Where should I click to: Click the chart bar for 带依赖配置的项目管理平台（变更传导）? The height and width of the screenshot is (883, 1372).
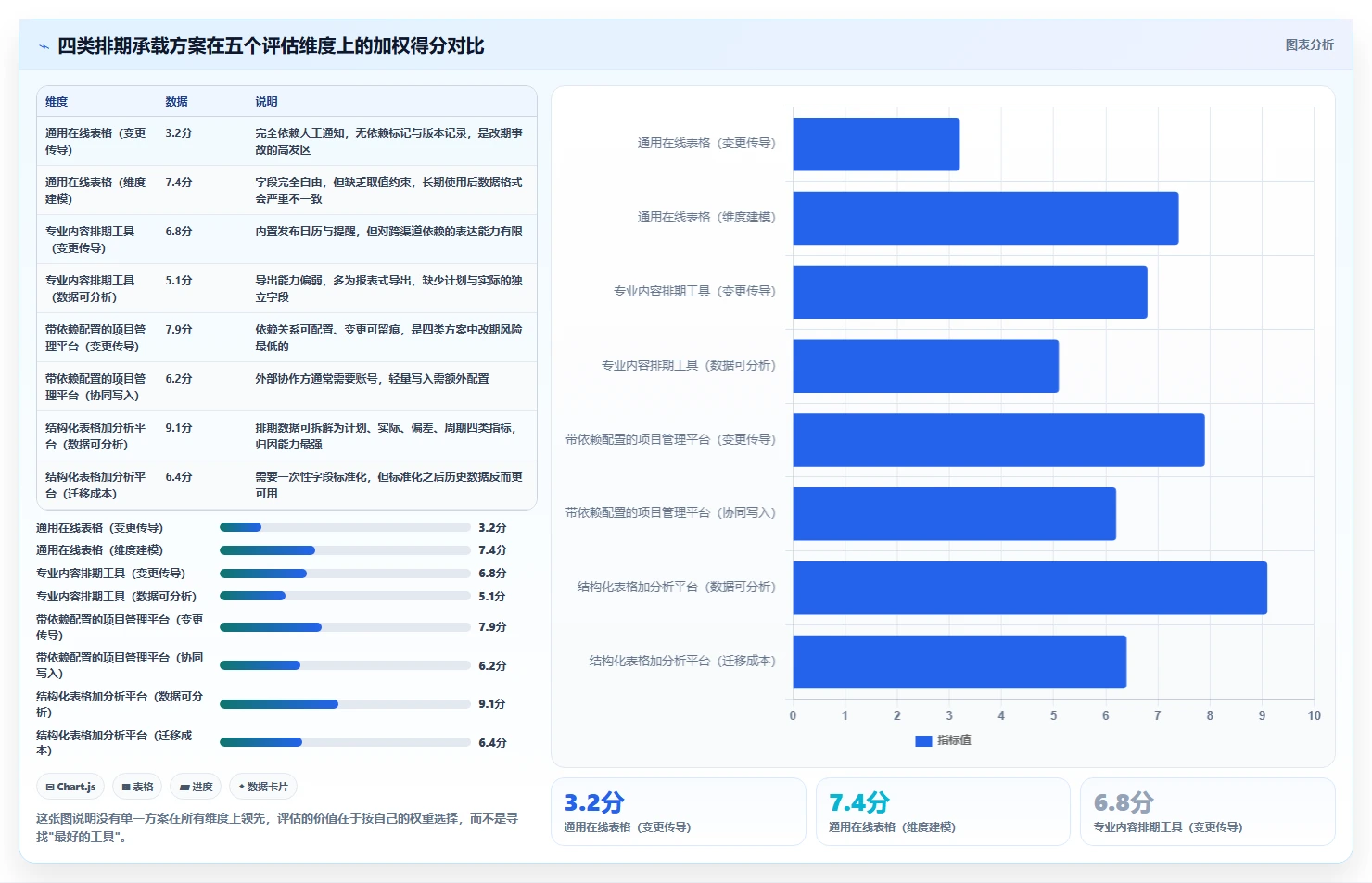pos(998,440)
